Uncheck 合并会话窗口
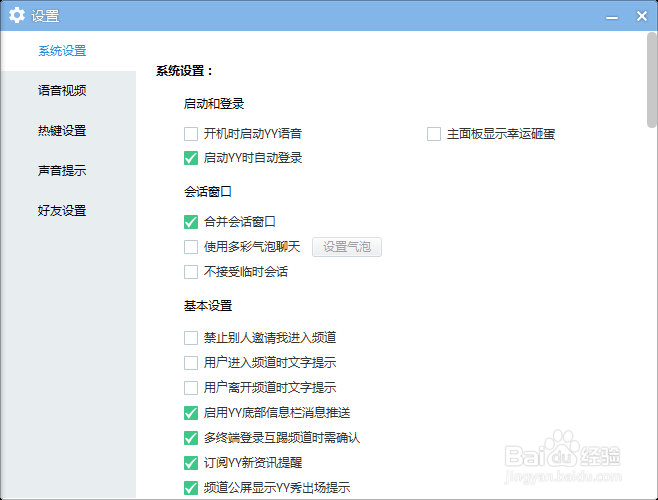Image resolution: width=658 pixels, height=500 pixels. [x=191, y=222]
